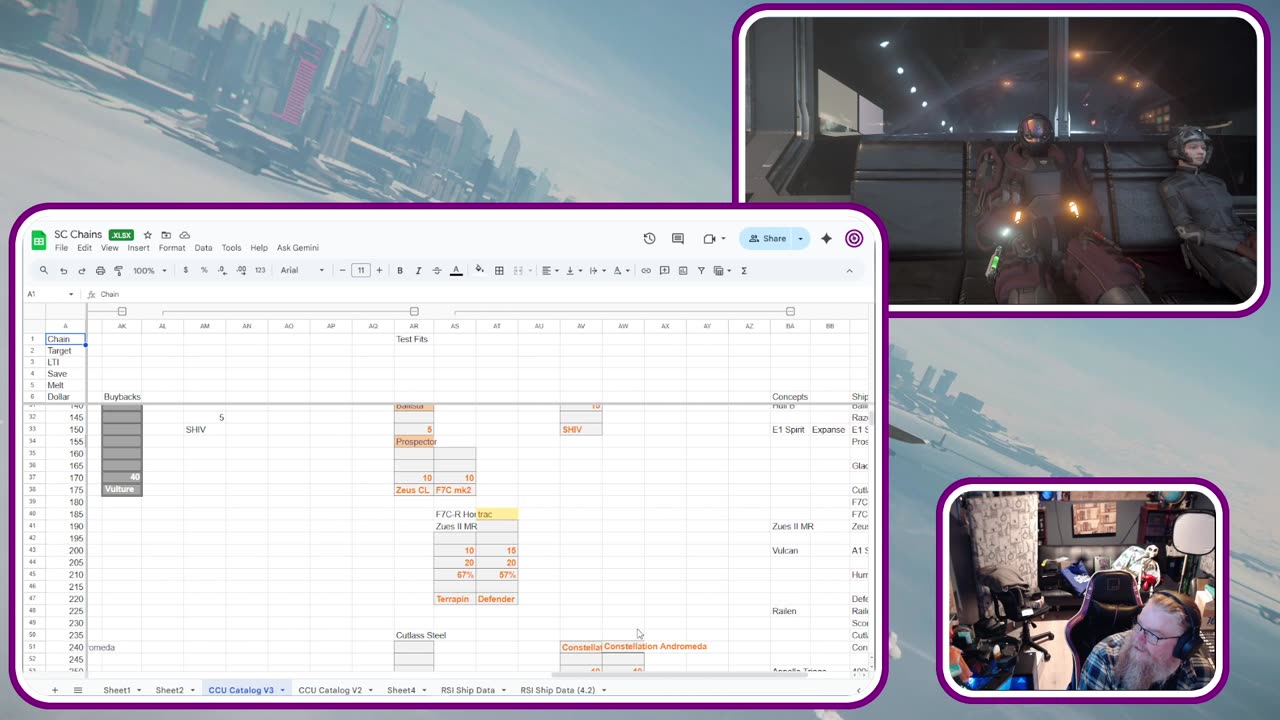Decrease font size
Screen dimensions: 1280x720
coord(342,270)
